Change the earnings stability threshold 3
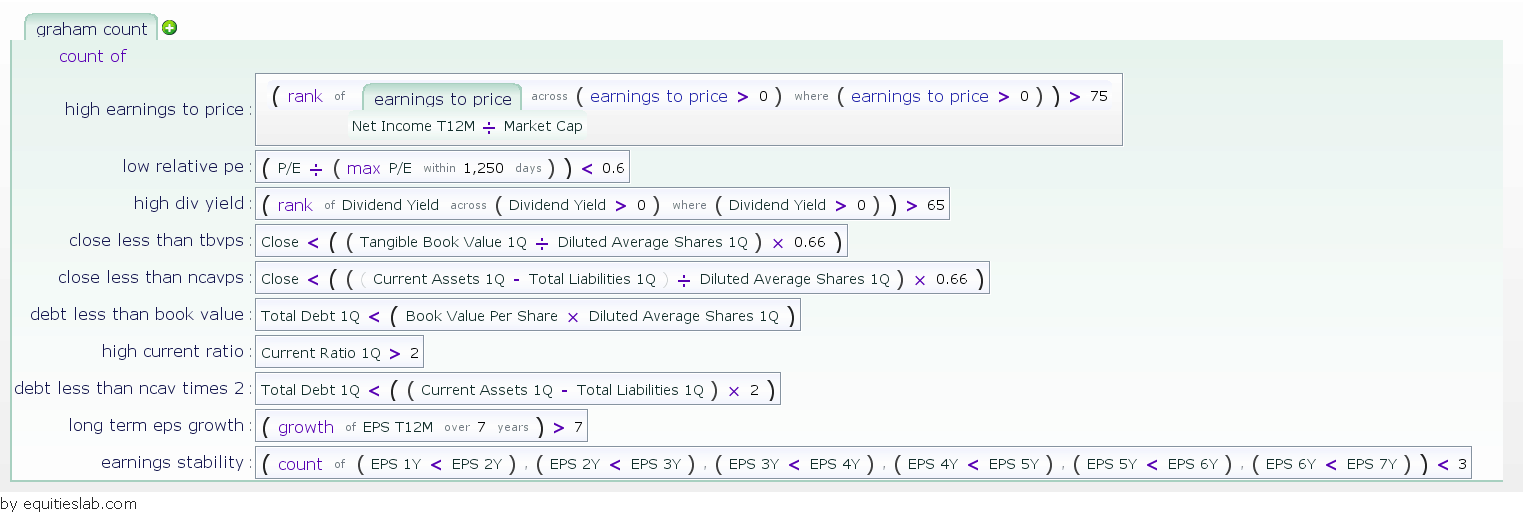The height and width of the screenshot is (514, 1523). pyautogui.click(x=1461, y=464)
